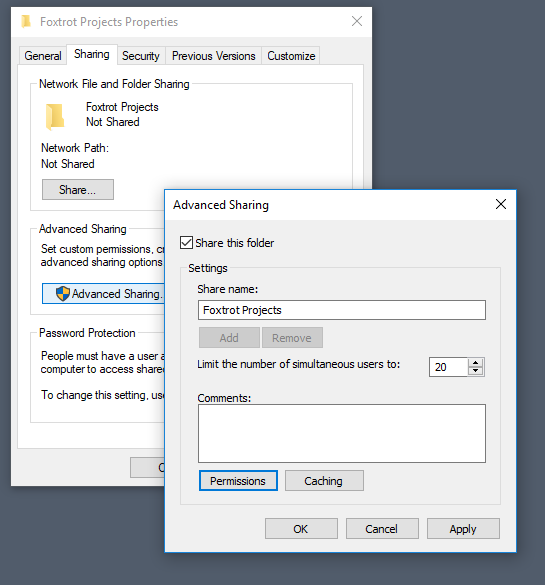Click the 'Limit the number of simultaneous users to:' label
The width and height of the screenshot is (545, 585).
point(298,364)
